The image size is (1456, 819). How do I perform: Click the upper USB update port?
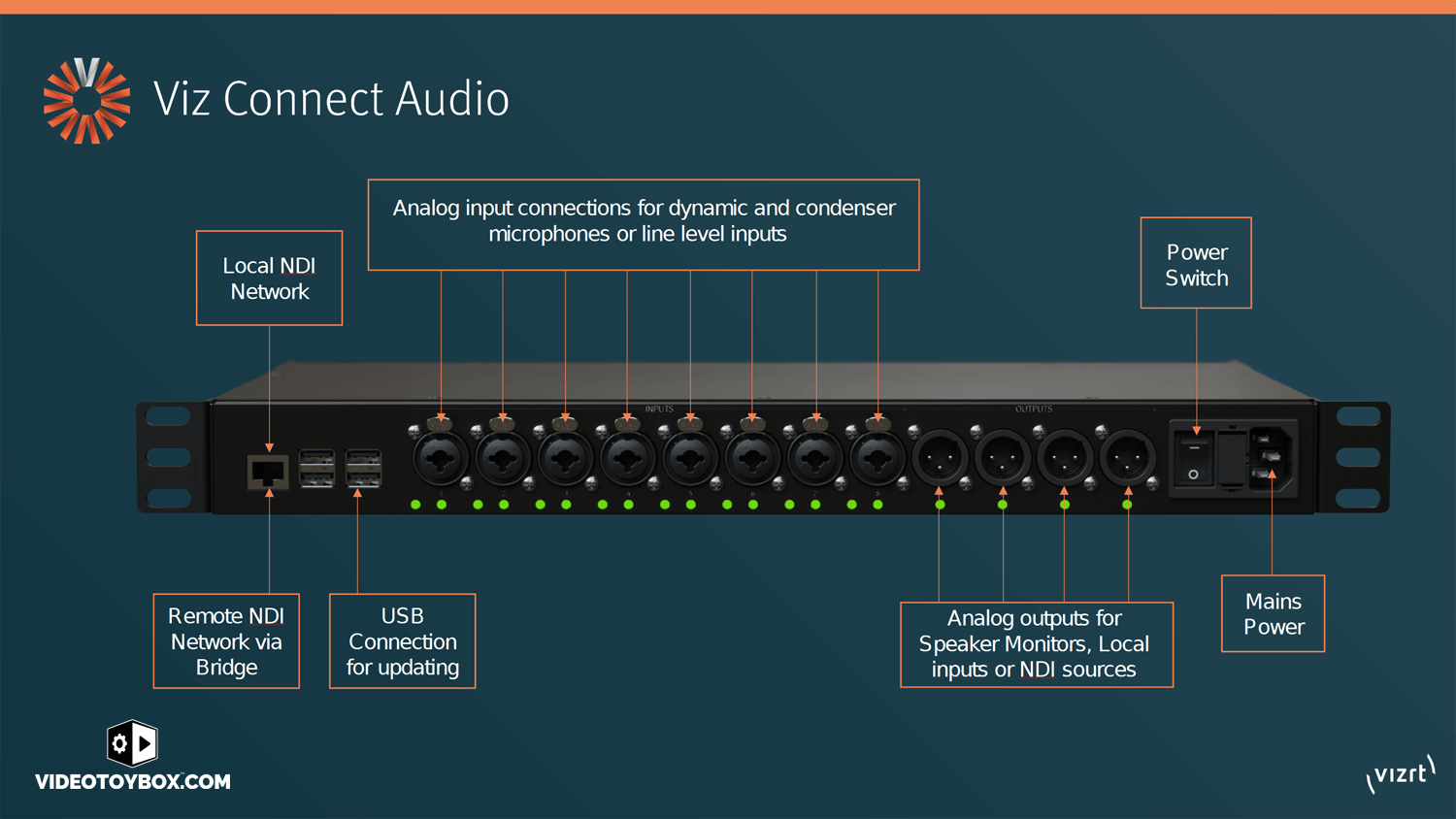pyautogui.click(x=364, y=457)
